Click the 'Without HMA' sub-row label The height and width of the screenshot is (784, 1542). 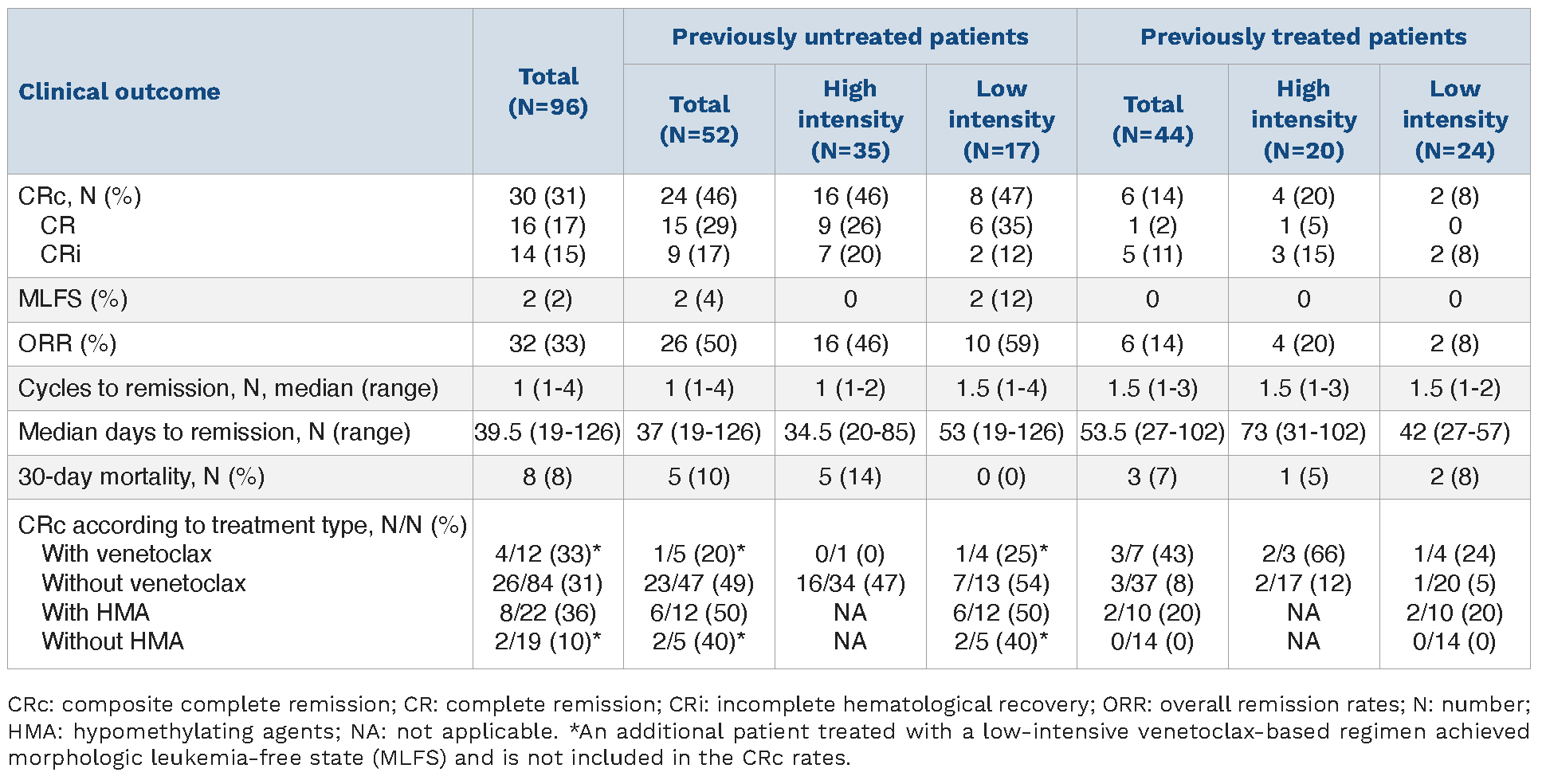pos(113,641)
